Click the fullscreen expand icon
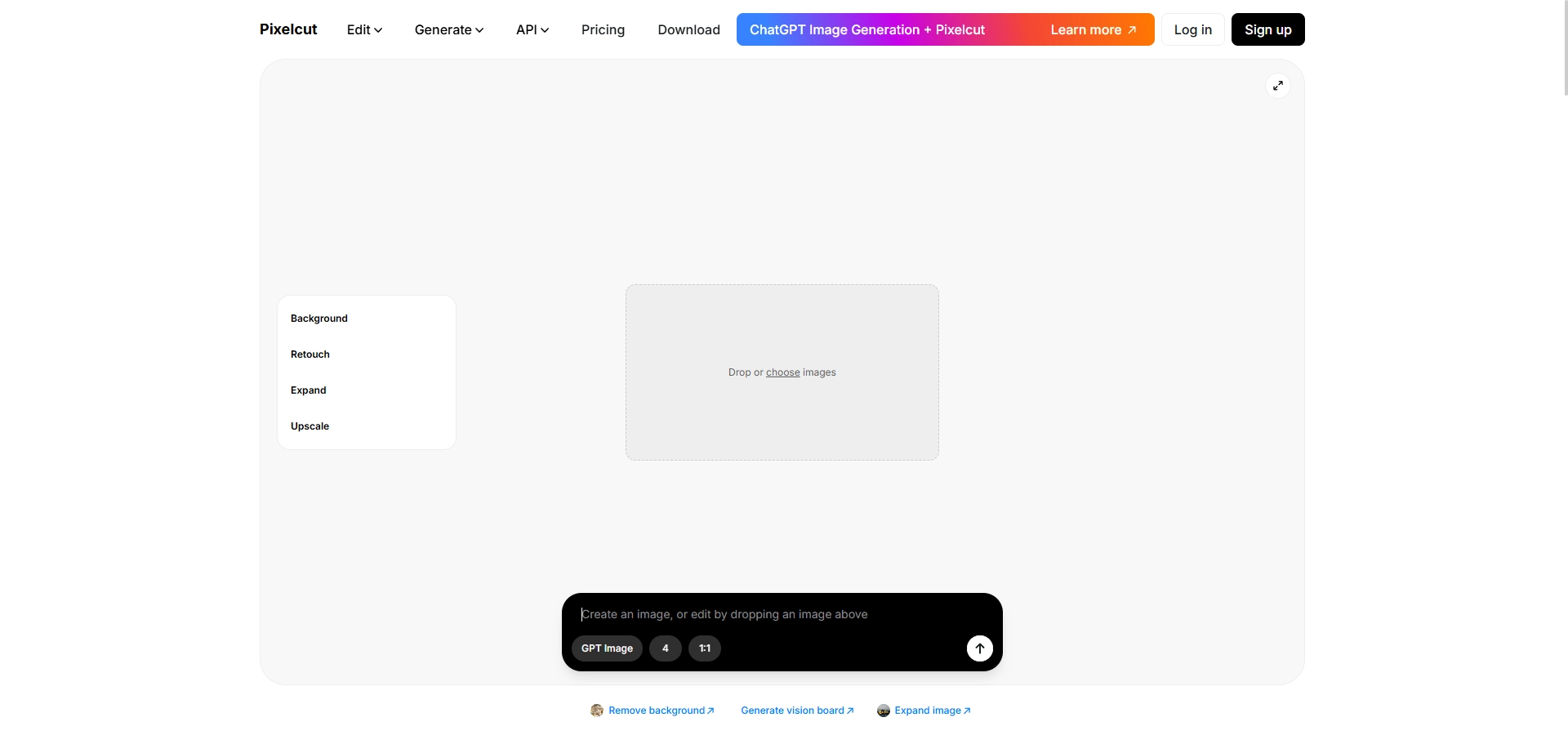The width and height of the screenshot is (1568, 744). [1277, 86]
